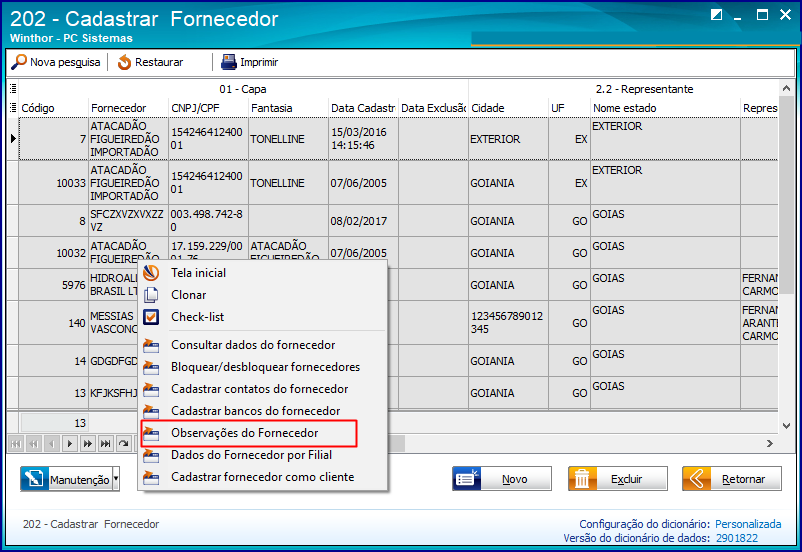Click the Excluir trash can icon

point(582,479)
